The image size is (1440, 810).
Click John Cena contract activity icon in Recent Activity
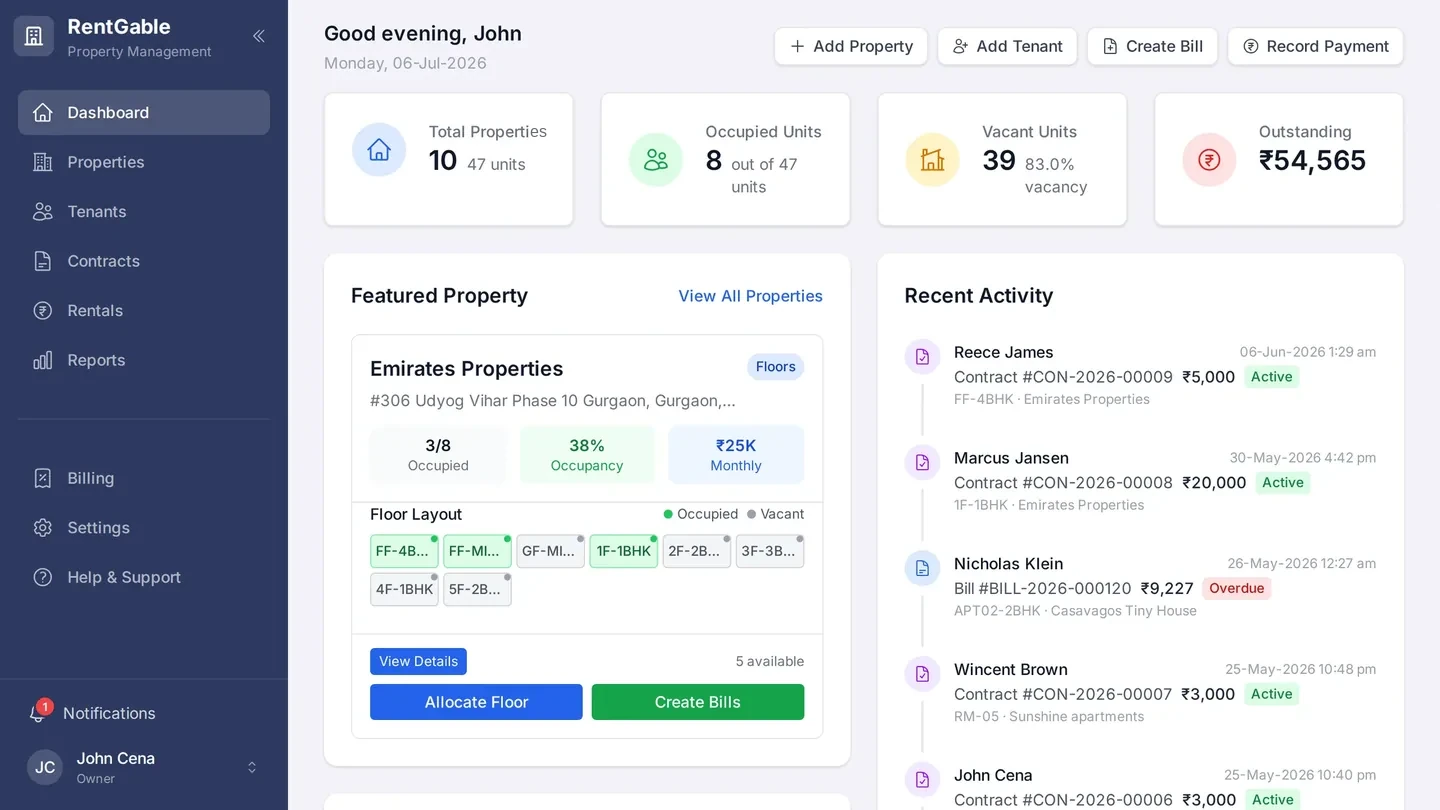point(922,780)
